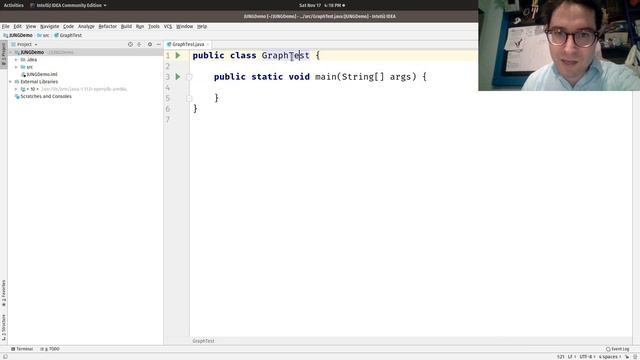Open the Run menu
The image size is (640, 360).
click(x=140, y=26)
